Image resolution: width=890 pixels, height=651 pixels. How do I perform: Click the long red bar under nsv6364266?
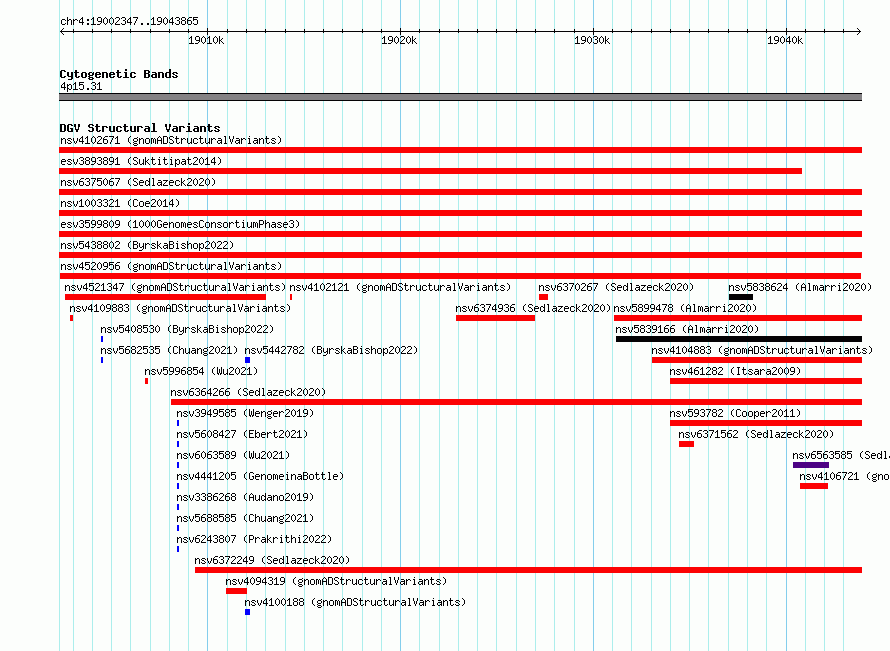pyautogui.click(x=517, y=402)
